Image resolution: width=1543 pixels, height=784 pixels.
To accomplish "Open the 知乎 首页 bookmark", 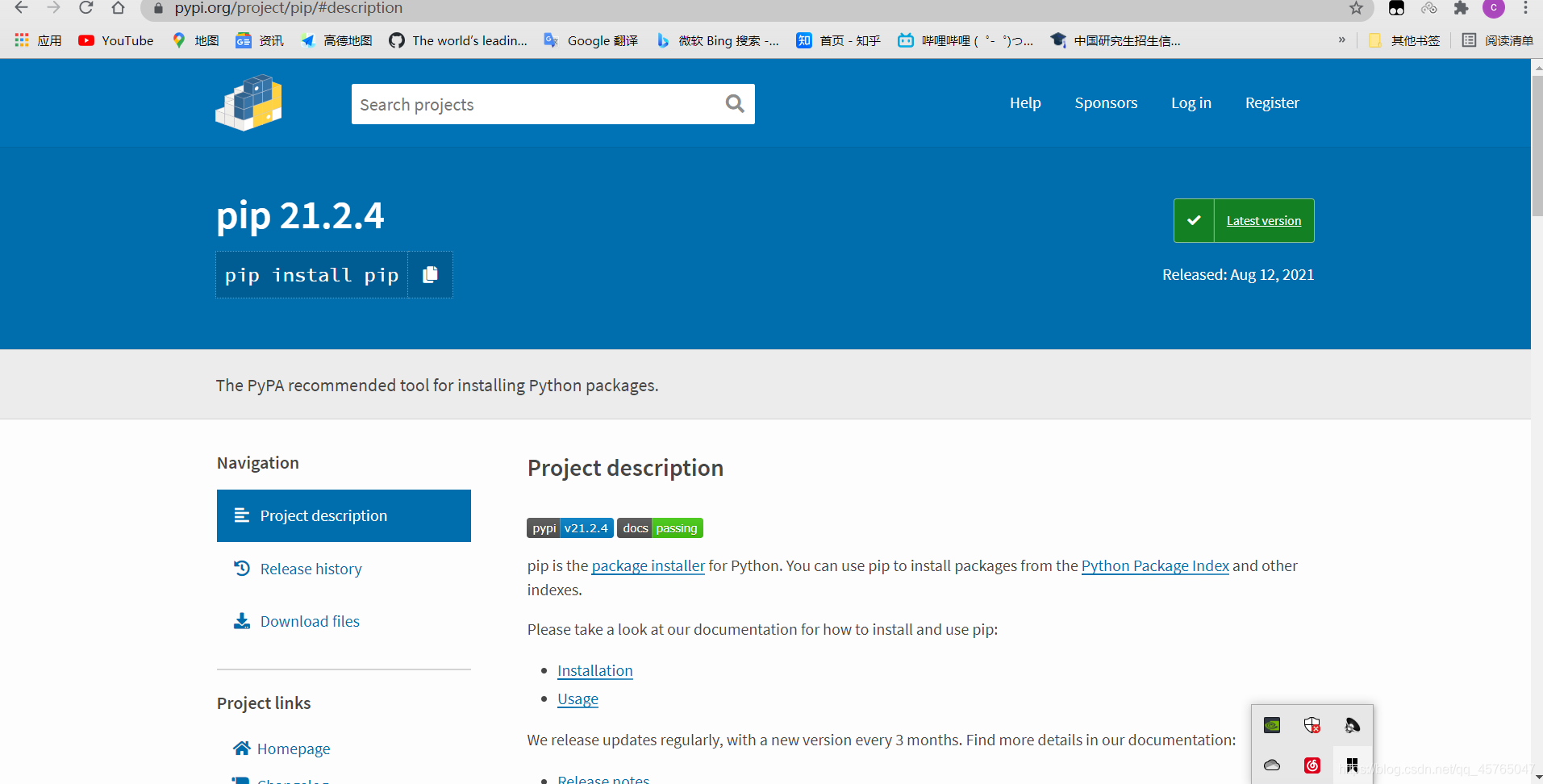I will coord(839,40).
